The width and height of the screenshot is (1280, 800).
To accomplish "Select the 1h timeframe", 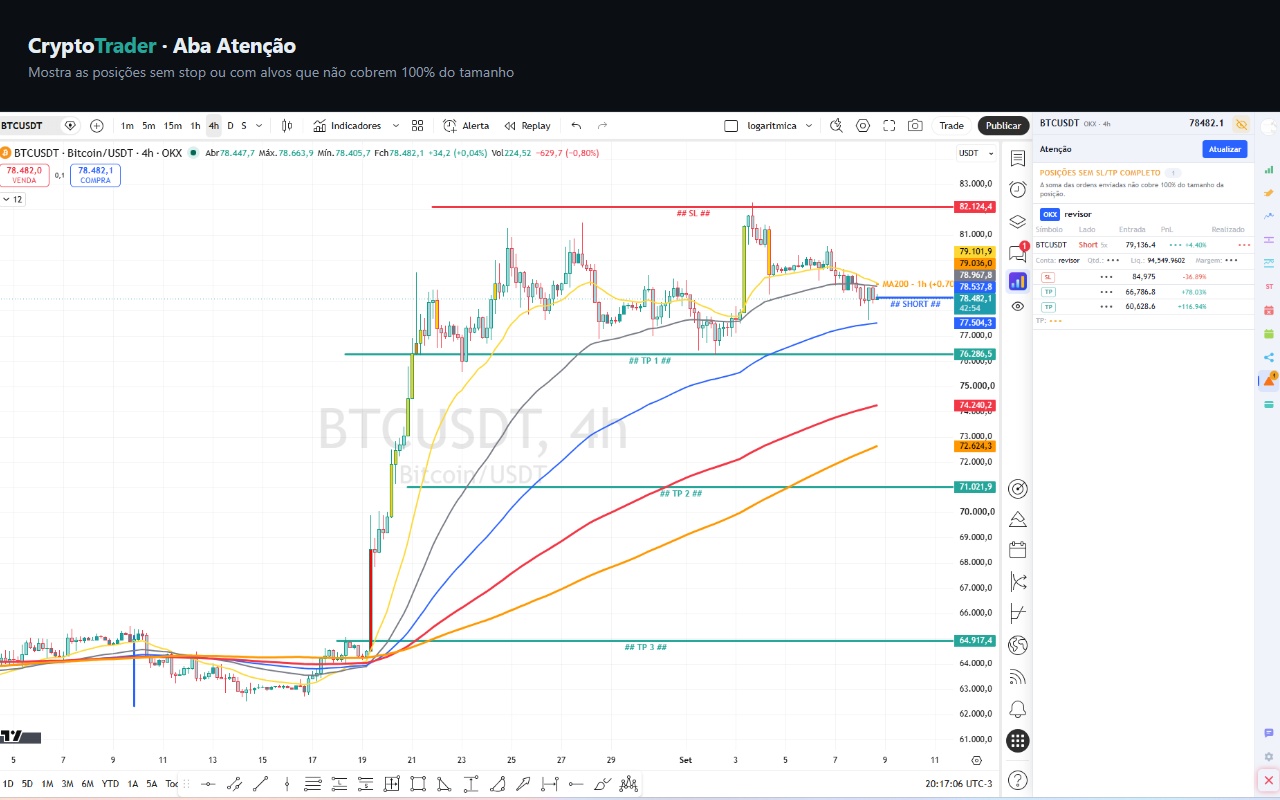I will [x=196, y=126].
